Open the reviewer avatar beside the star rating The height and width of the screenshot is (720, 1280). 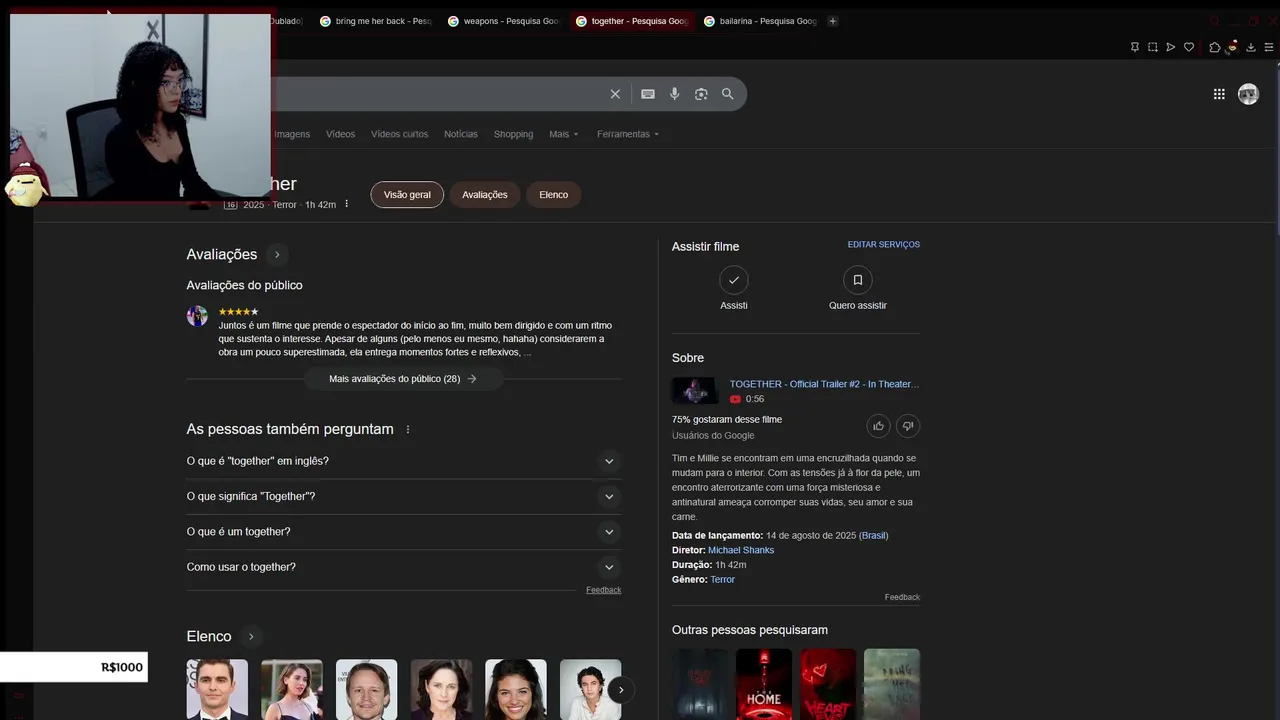pyautogui.click(x=197, y=316)
